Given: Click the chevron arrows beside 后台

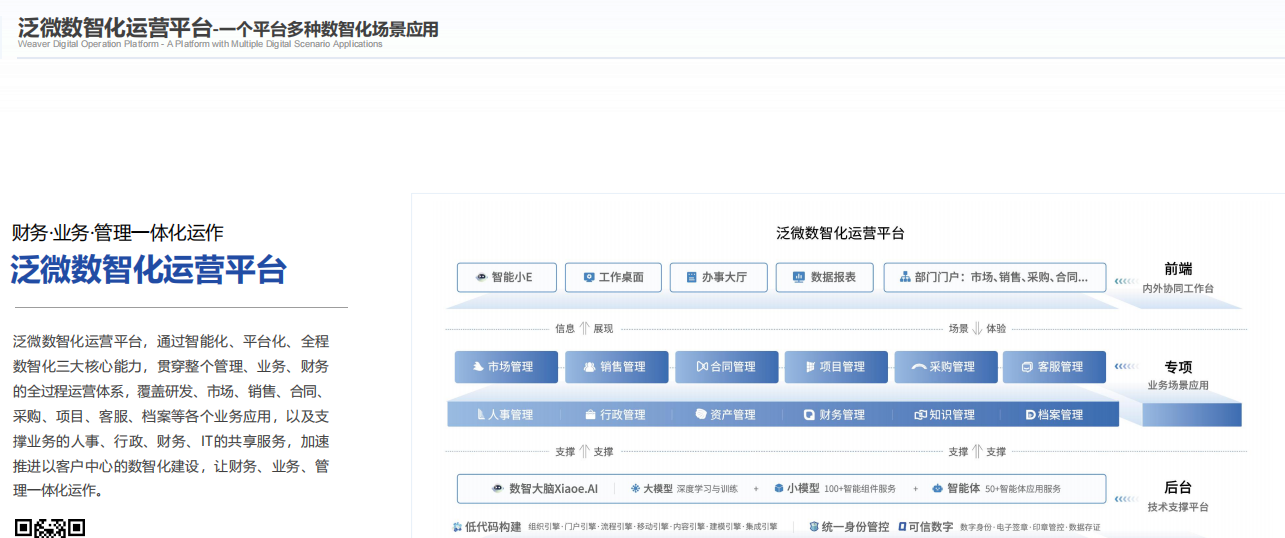Looking at the screenshot, I should click(1126, 497).
